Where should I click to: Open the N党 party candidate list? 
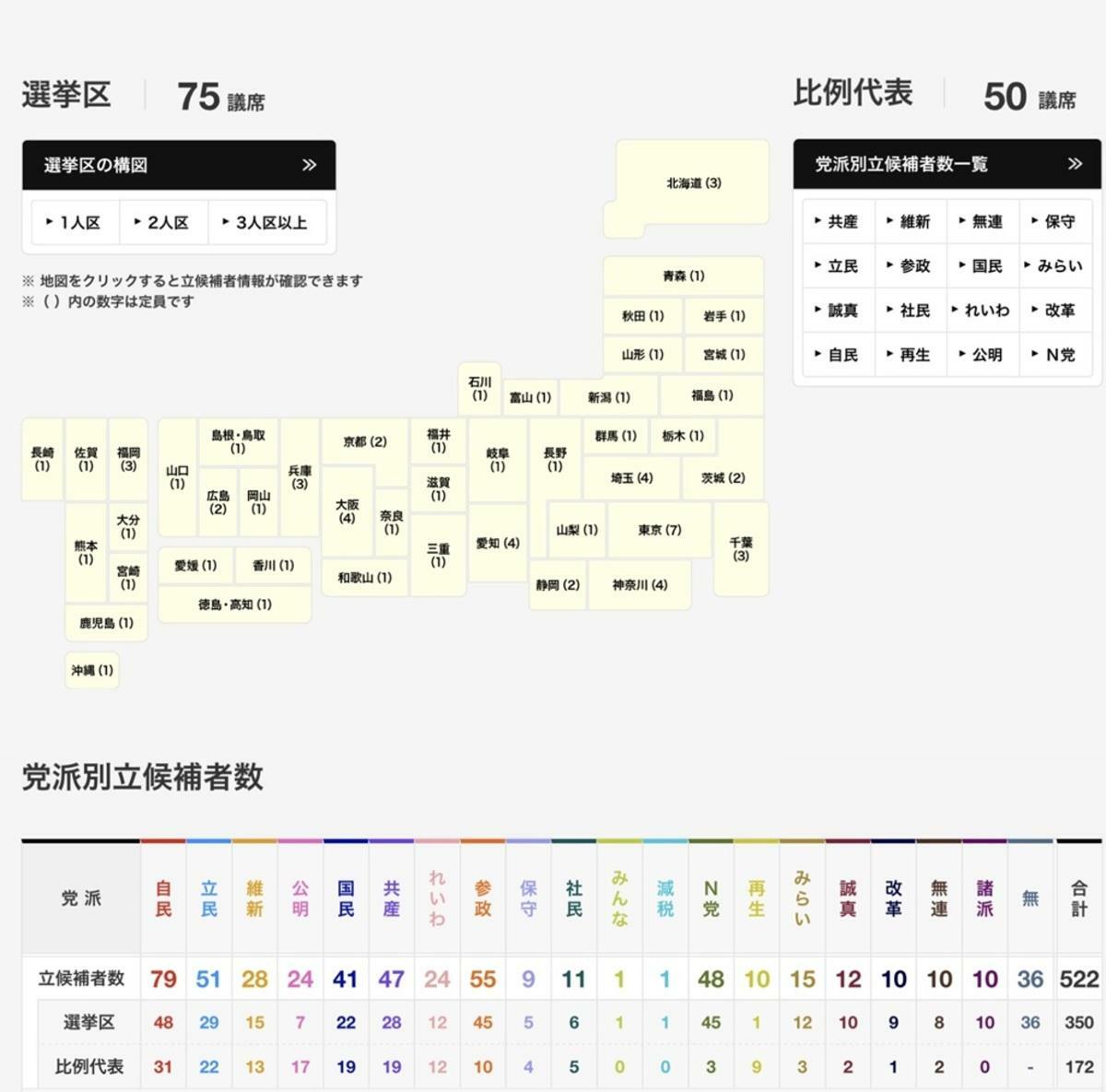pos(1055,354)
